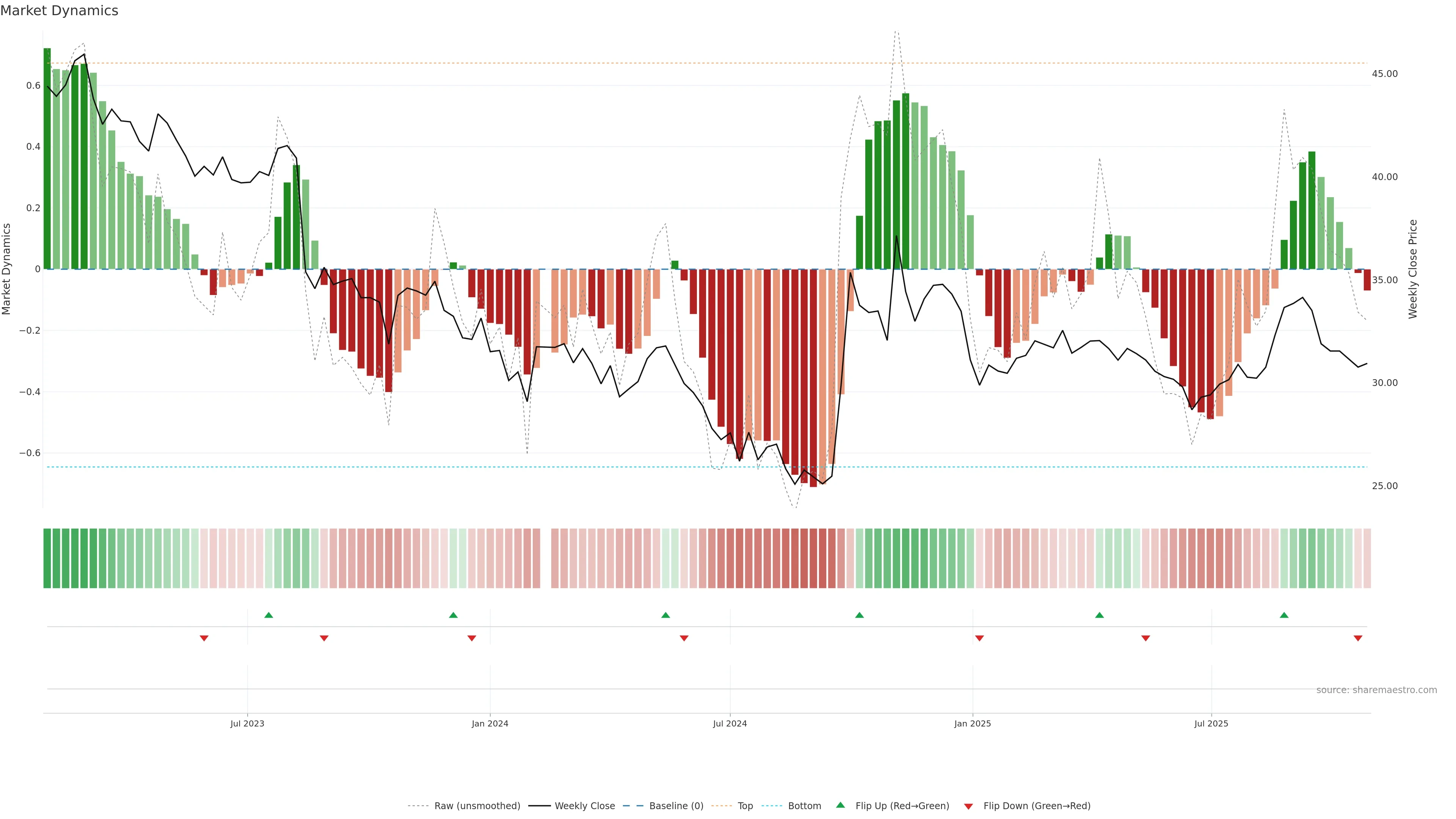Click the first dark green heatmap strip cell

pos(47,558)
